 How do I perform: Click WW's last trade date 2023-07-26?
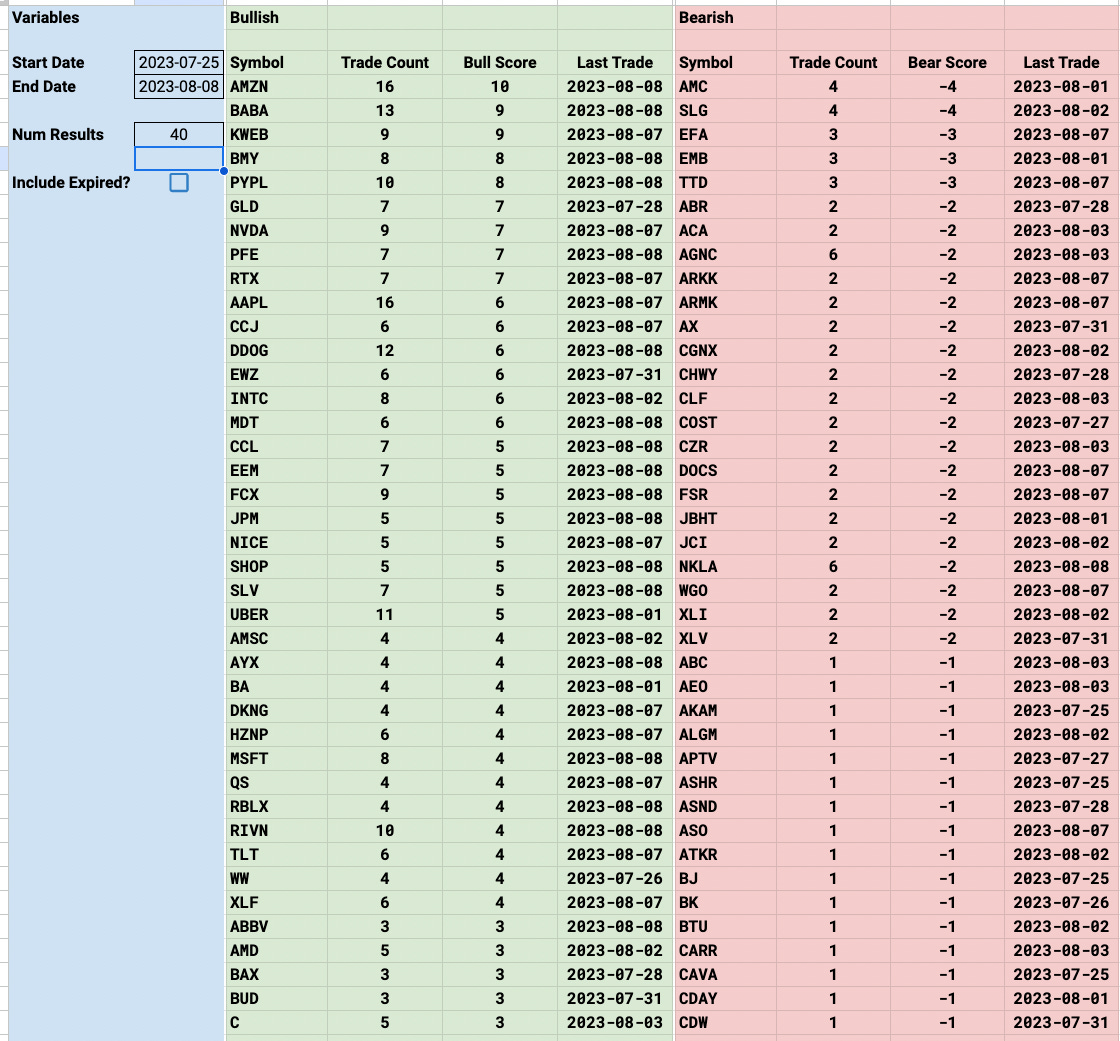coord(615,879)
